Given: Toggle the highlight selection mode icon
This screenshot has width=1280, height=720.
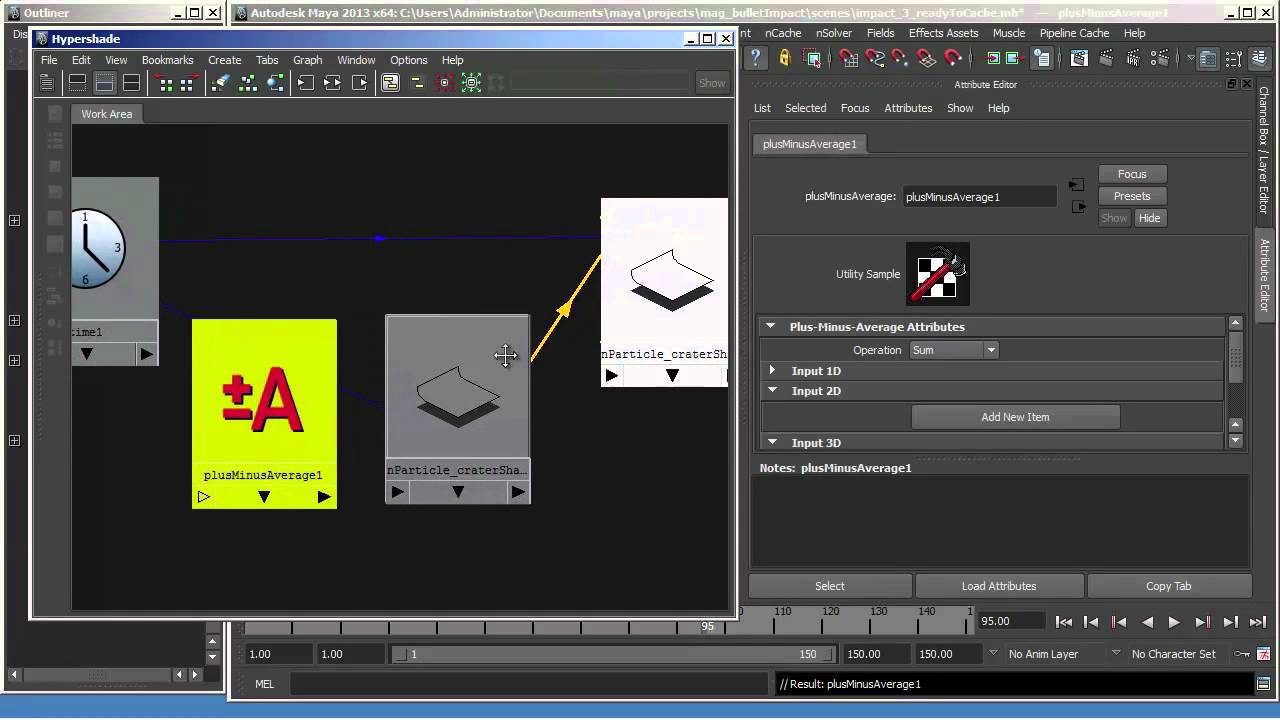Looking at the screenshot, I should (x=812, y=58).
